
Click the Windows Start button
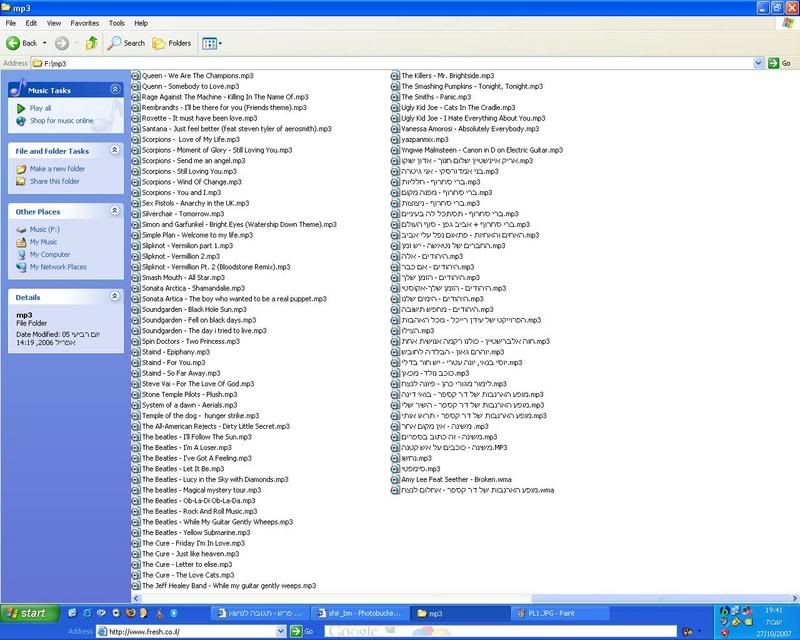[30, 613]
